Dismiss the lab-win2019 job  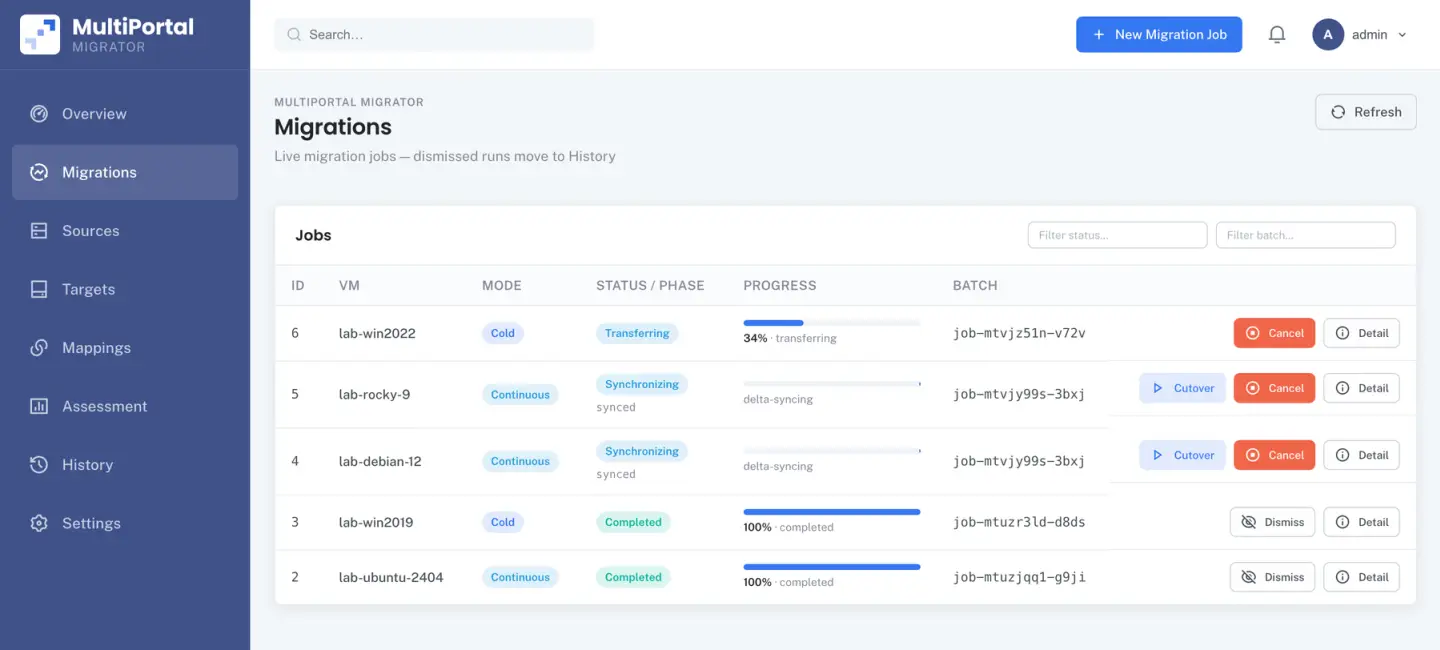click(1272, 522)
